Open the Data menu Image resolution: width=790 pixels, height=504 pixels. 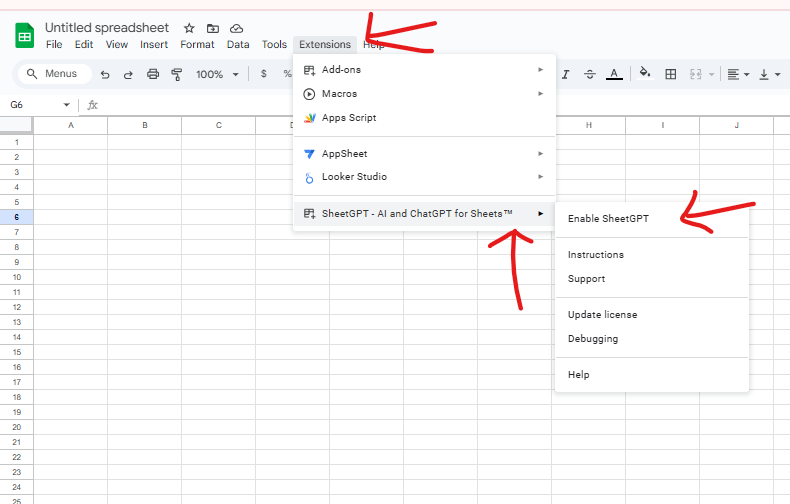click(238, 44)
